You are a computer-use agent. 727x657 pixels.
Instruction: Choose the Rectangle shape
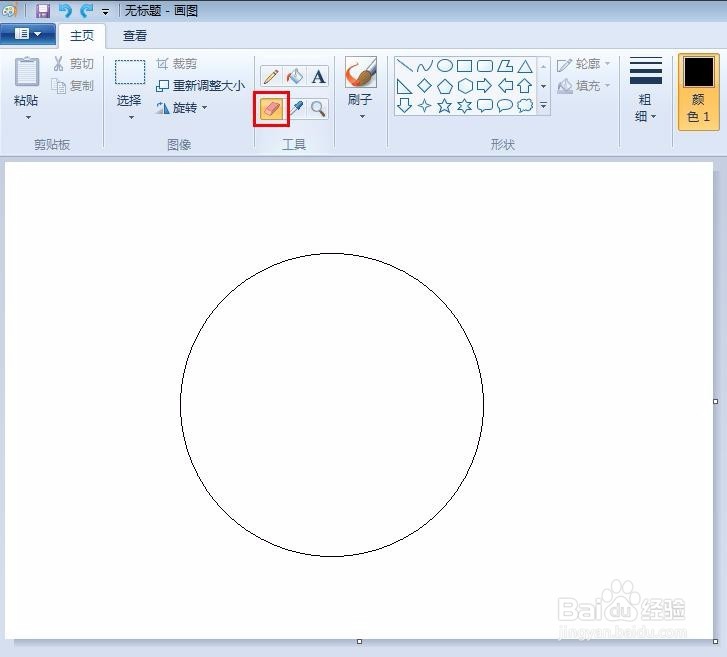tap(465, 66)
